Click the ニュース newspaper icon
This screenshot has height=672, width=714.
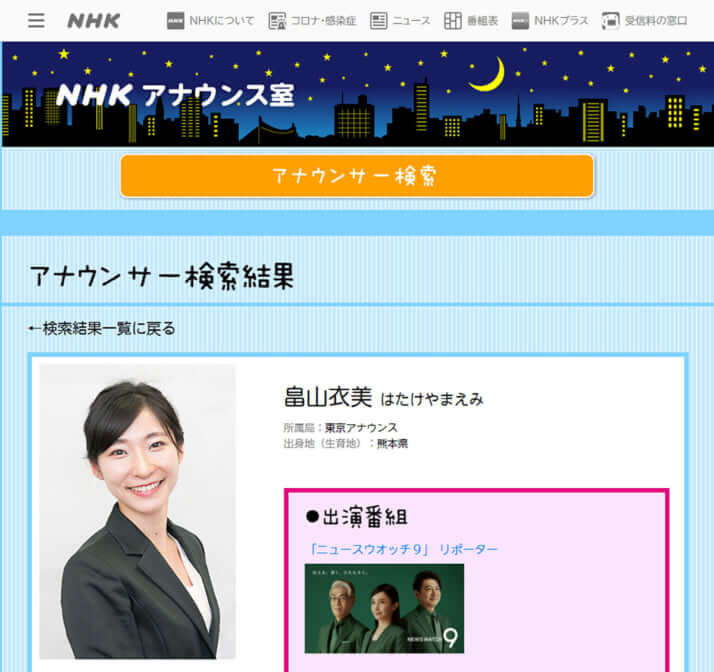pos(378,20)
